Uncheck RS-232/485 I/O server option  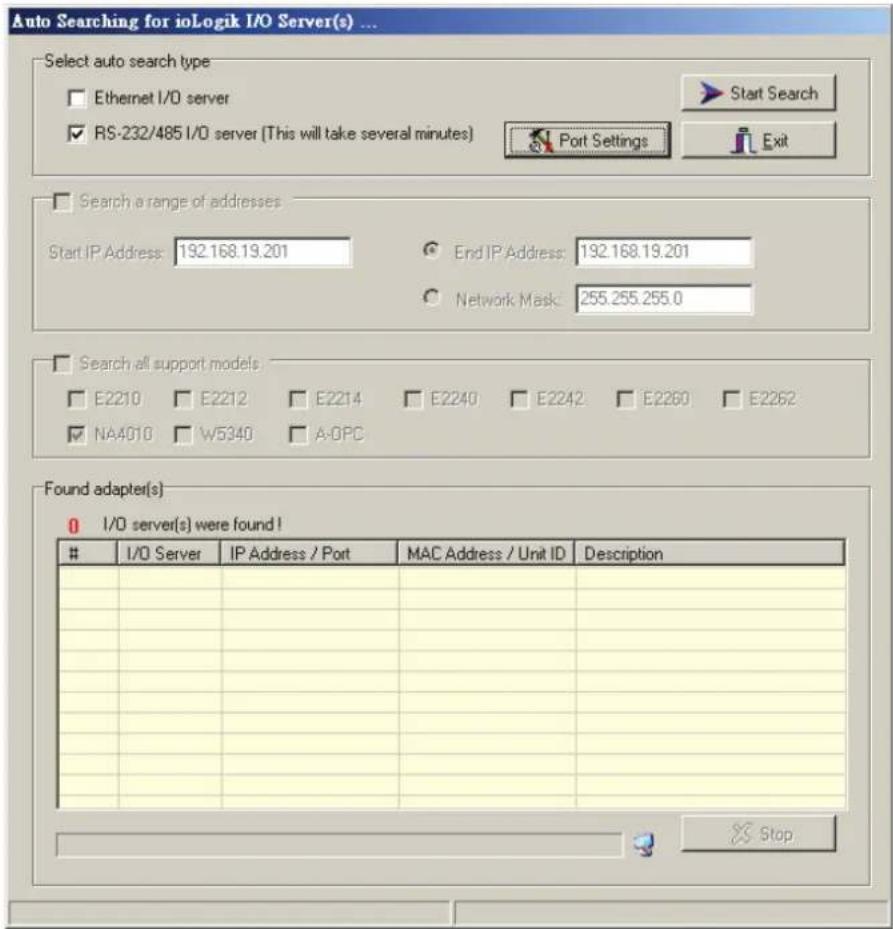coord(76,133)
